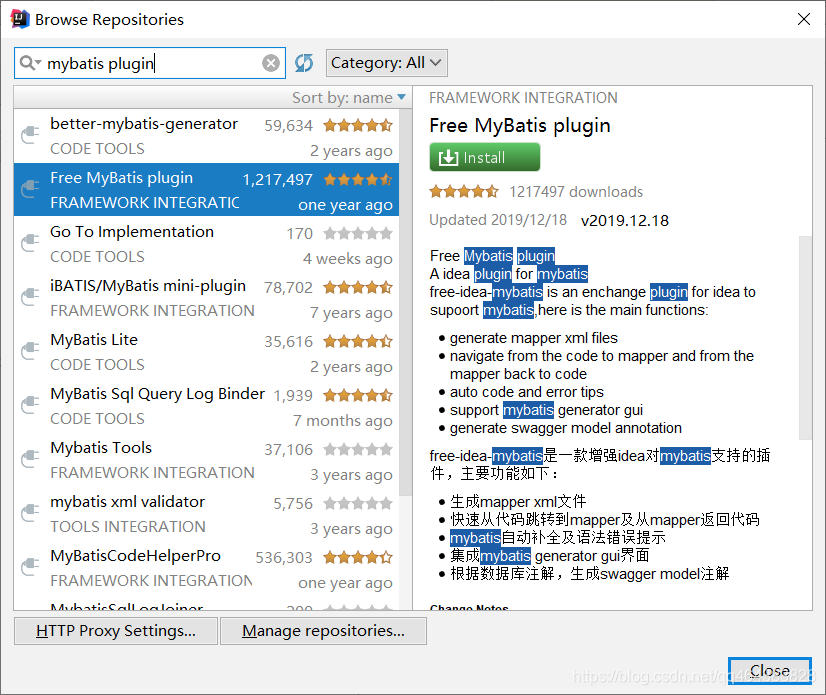Click the mybatis plugin search field
Image resolution: width=826 pixels, height=695 pixels.
point(150,63)
